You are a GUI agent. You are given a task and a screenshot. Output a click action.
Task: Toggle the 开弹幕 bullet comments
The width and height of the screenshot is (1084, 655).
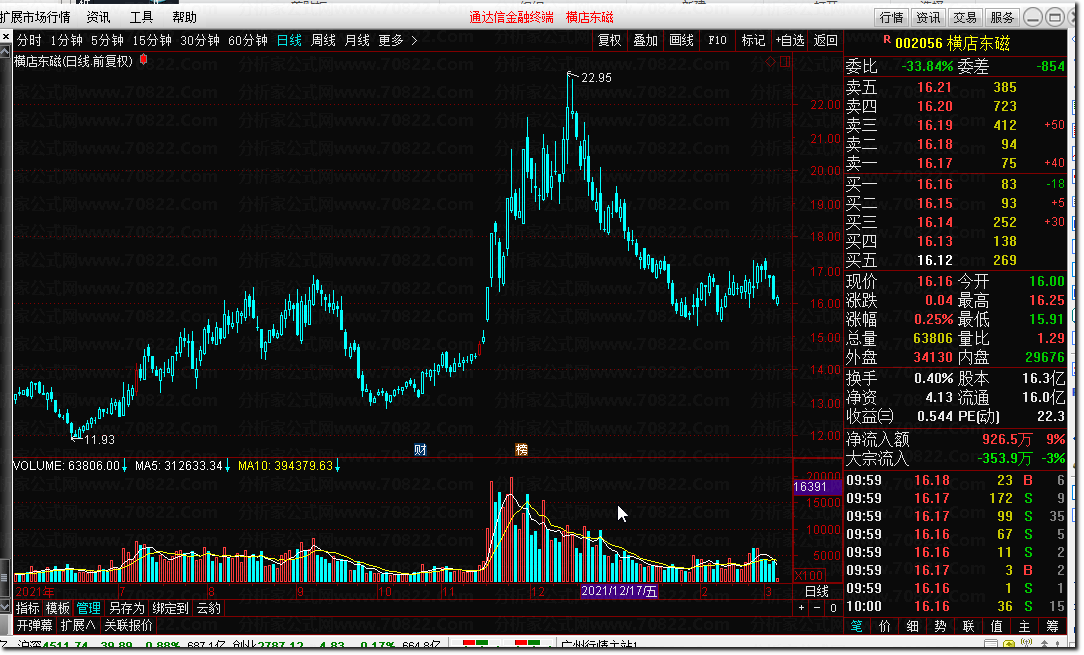tap(35, 626)
